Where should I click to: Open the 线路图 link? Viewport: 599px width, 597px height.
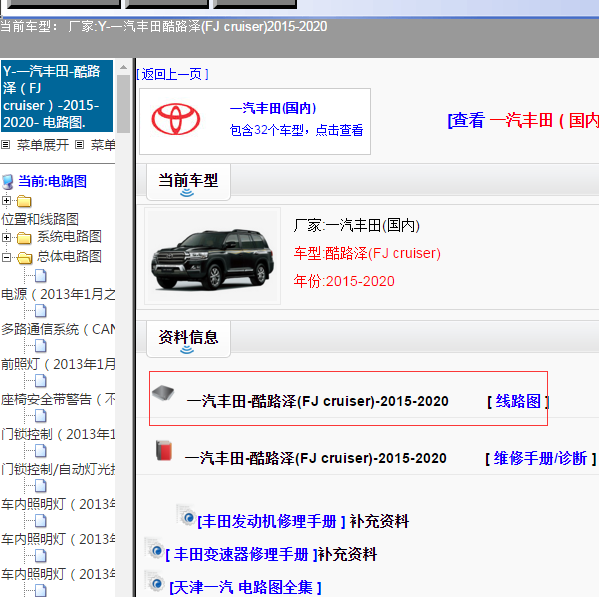(x=518, y=401)
